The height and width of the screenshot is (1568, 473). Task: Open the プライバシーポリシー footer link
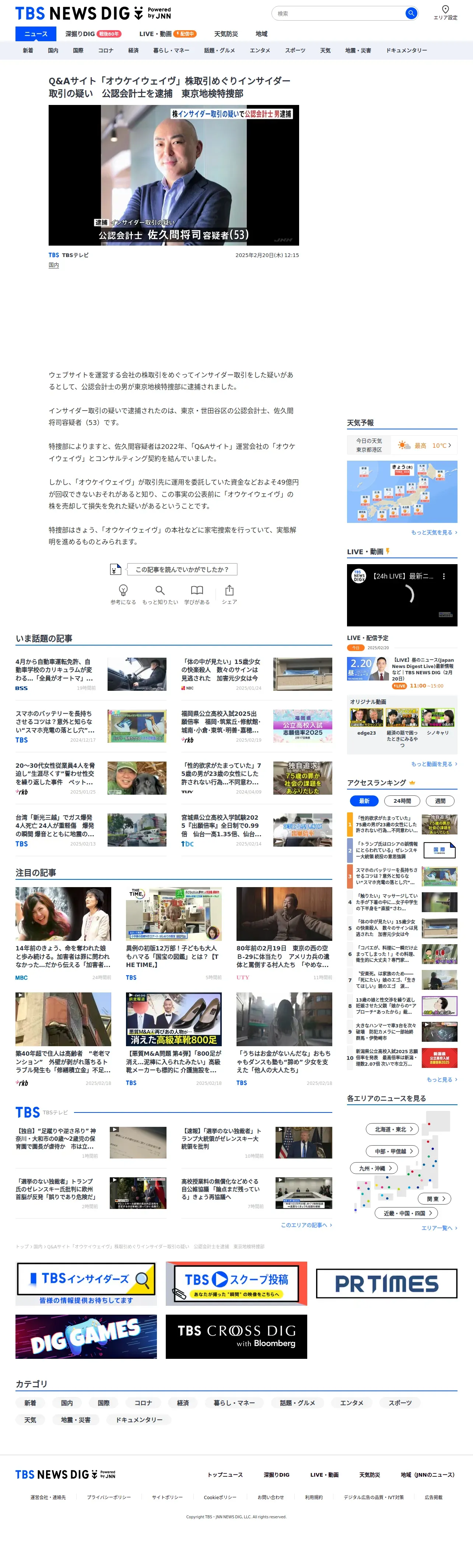coord(108,1497)
